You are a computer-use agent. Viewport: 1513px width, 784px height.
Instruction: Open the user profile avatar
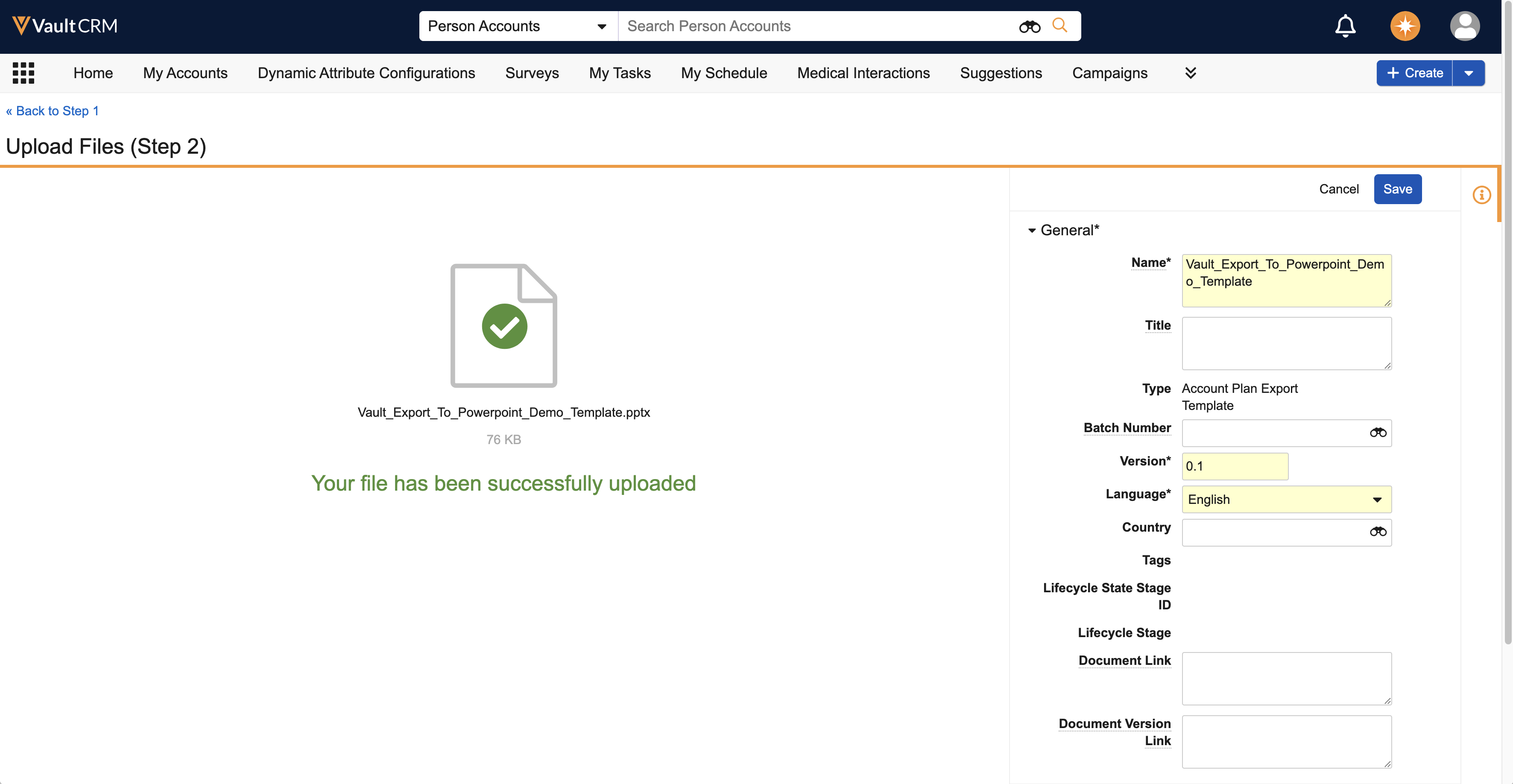1464,26
